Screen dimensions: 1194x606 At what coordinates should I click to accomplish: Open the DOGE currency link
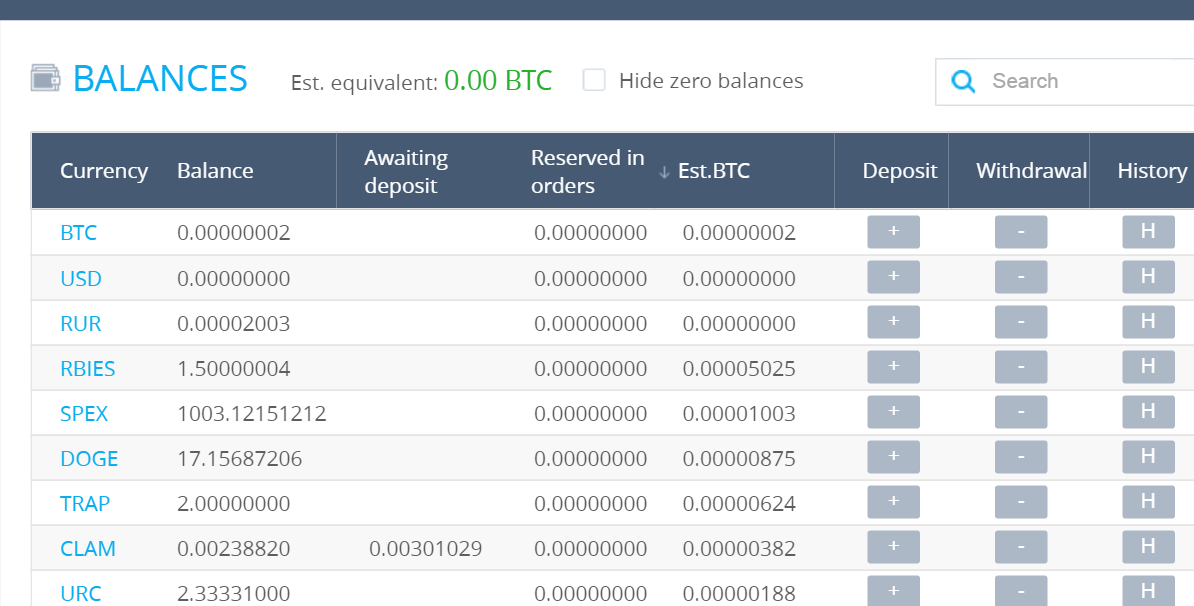pos(89,459)
